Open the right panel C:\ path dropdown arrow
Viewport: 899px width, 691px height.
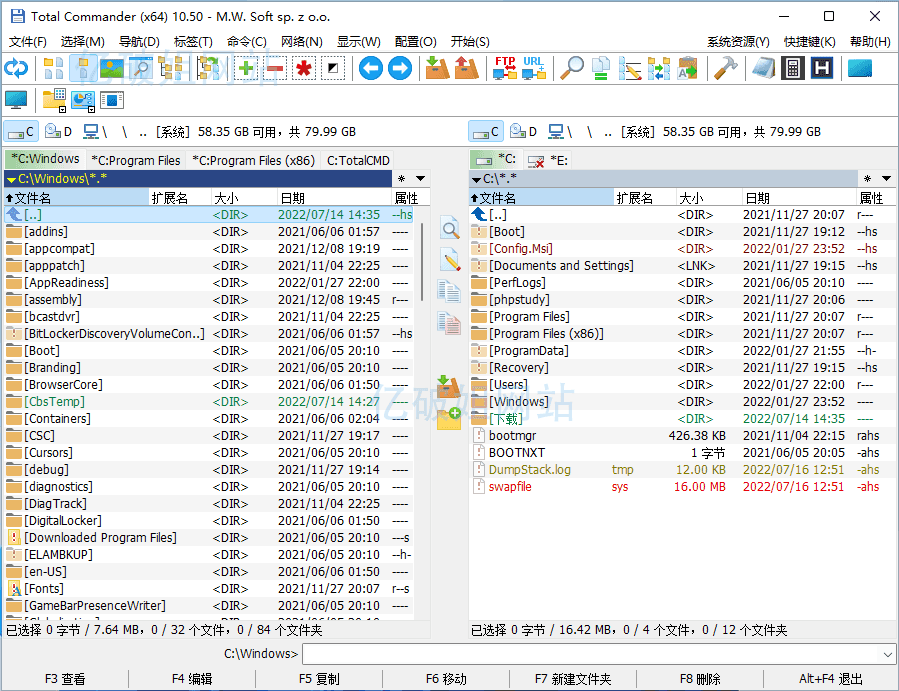tap(476, 179)
